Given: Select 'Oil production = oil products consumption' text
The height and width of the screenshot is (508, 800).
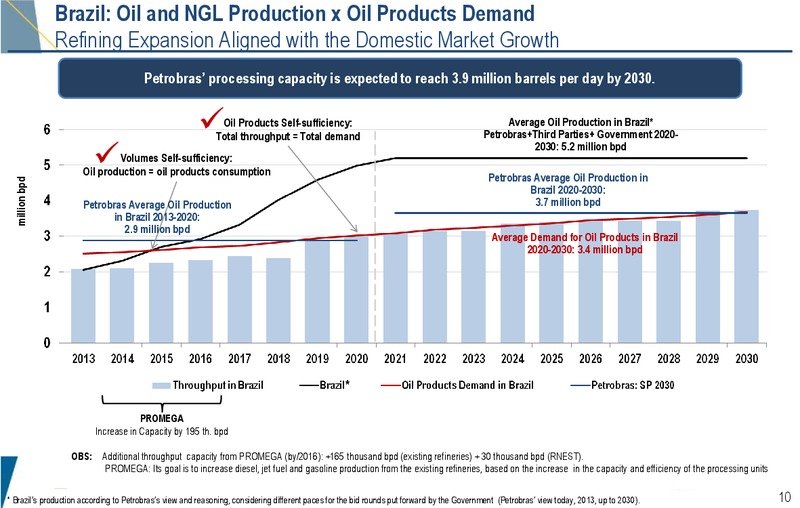Looking at the screenshot, I should pos(177,171).
